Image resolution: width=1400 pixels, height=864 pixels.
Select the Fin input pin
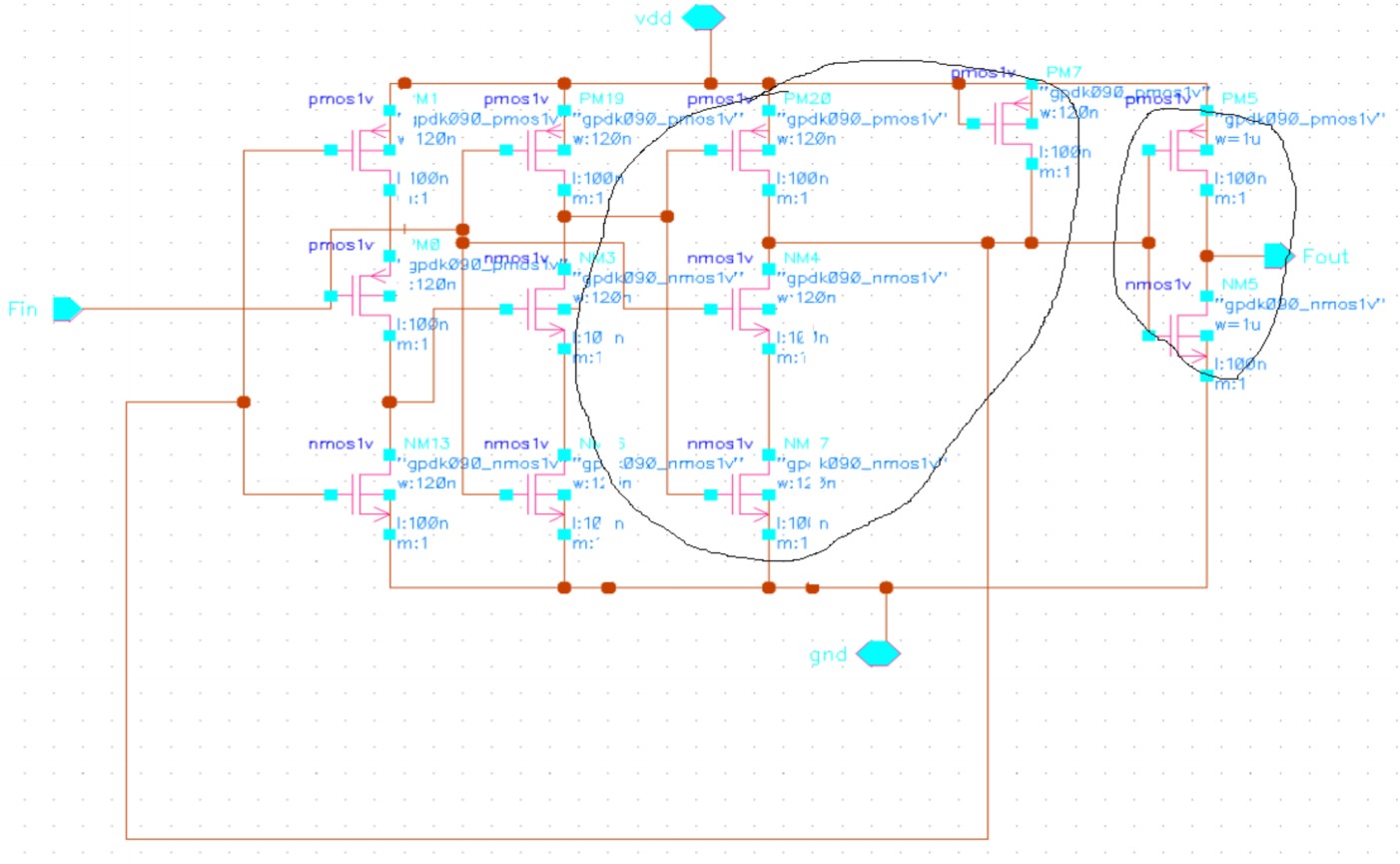coord(66,309)
